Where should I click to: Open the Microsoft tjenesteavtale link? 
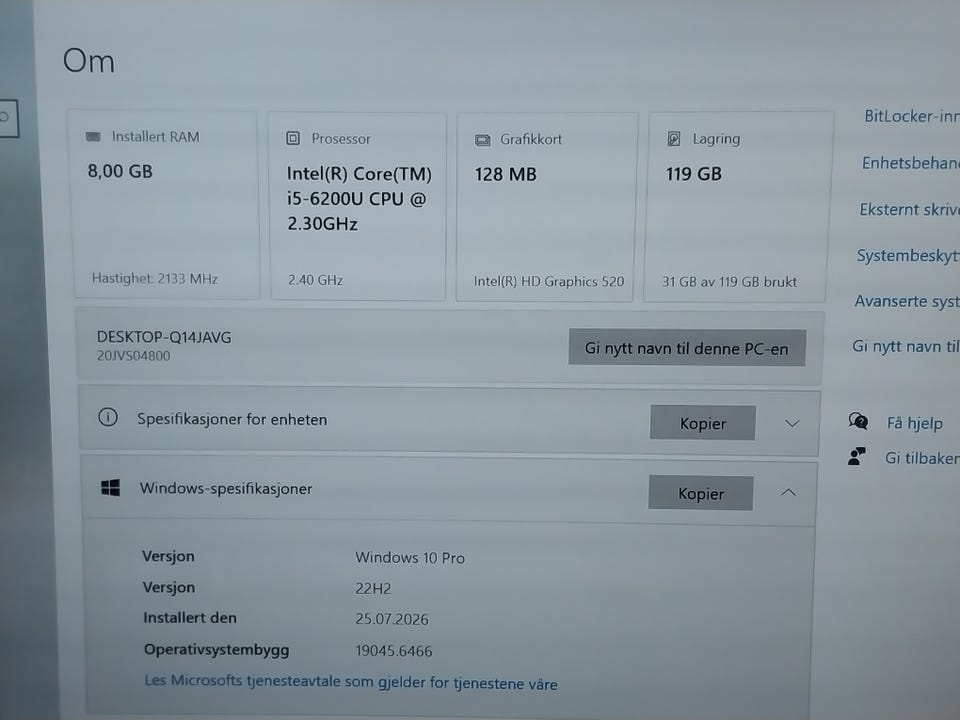(x=351, y=682)
